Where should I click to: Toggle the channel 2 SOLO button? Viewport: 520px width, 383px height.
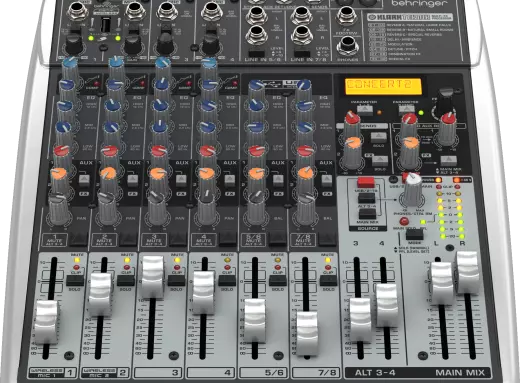126,281
